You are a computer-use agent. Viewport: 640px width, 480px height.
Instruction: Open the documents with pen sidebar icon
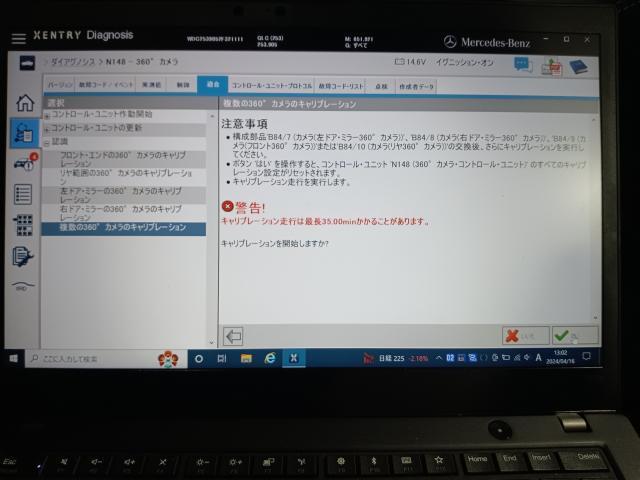pos(22,256)
